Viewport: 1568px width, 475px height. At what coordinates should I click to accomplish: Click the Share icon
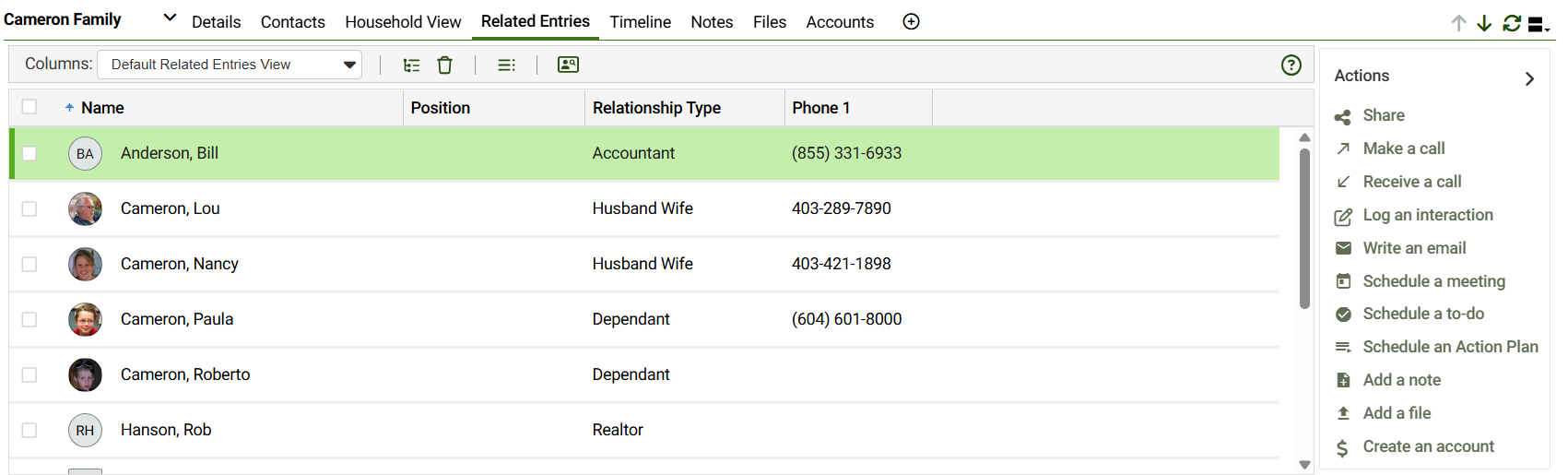pos(1343,116)
